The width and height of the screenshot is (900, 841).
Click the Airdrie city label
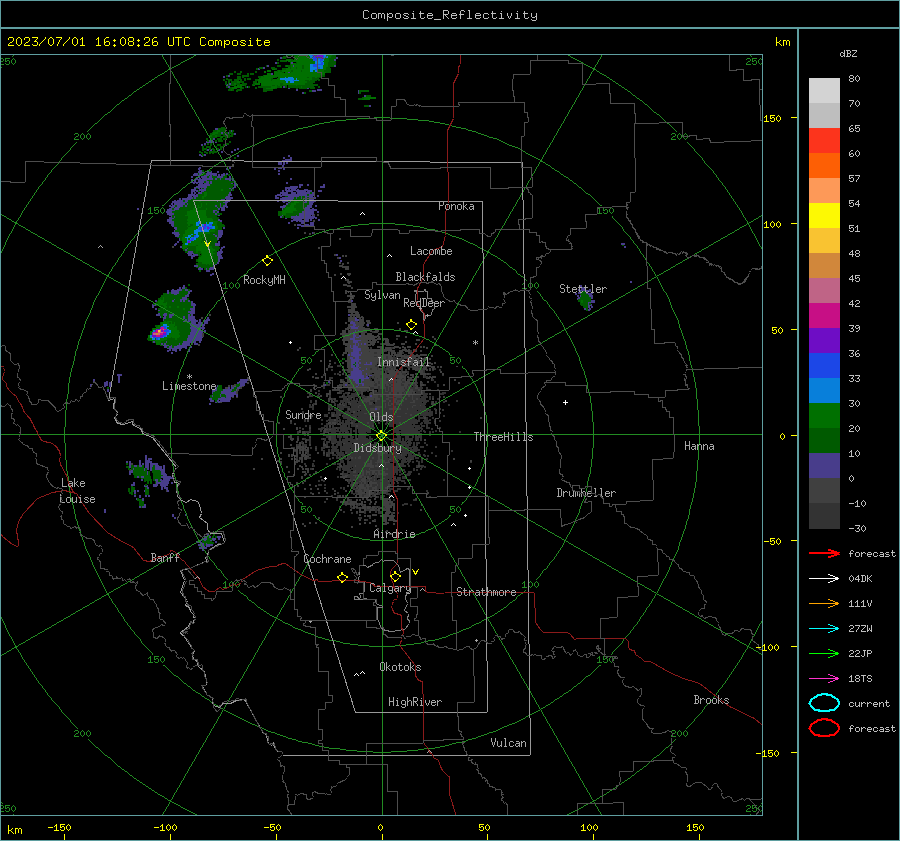click(394, 534)
